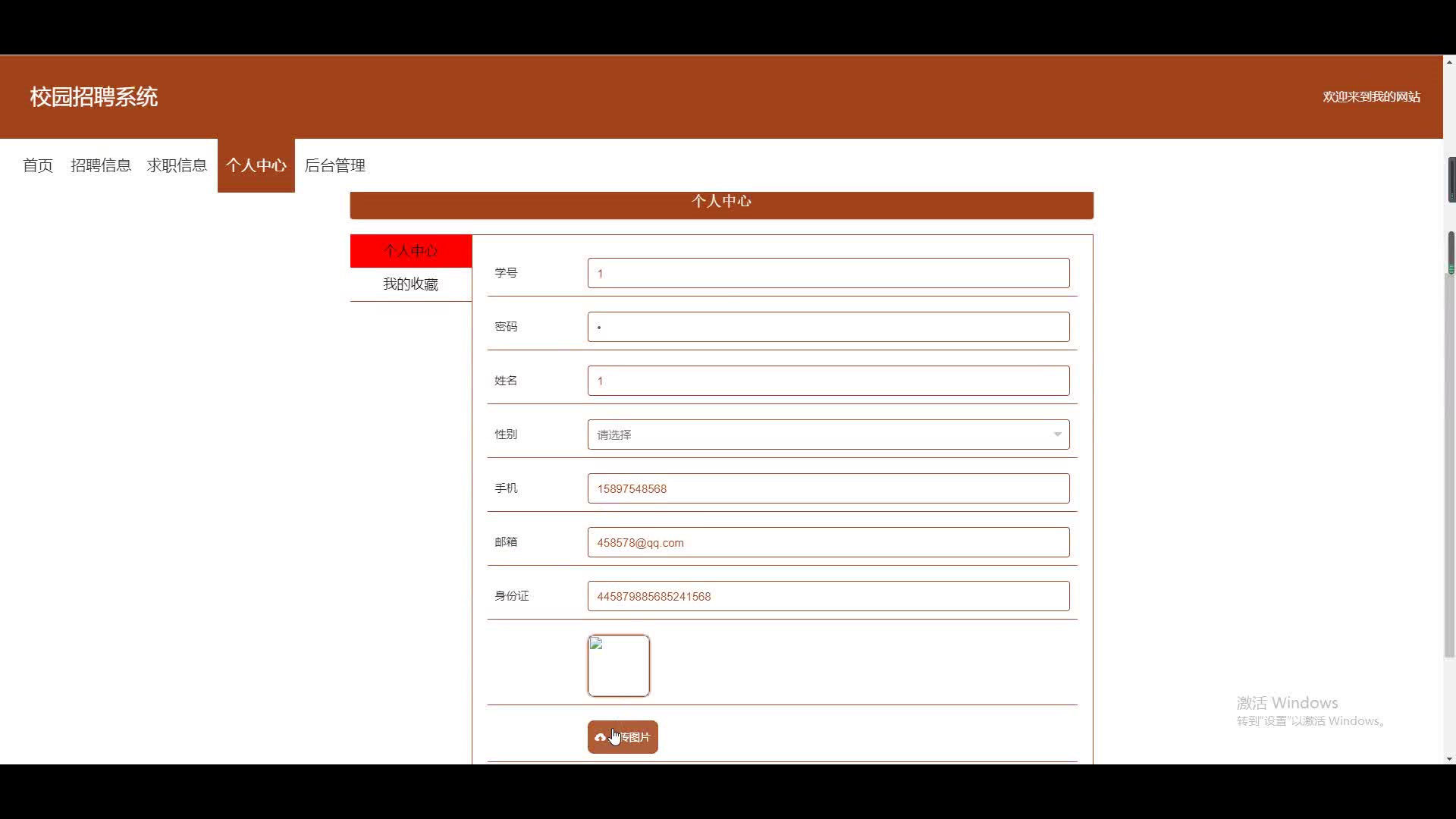Expand the 性别 dropdown arrow
Image resolution: width=1456 pixels, height=819 pixels.
click(x=1057, y=435)
